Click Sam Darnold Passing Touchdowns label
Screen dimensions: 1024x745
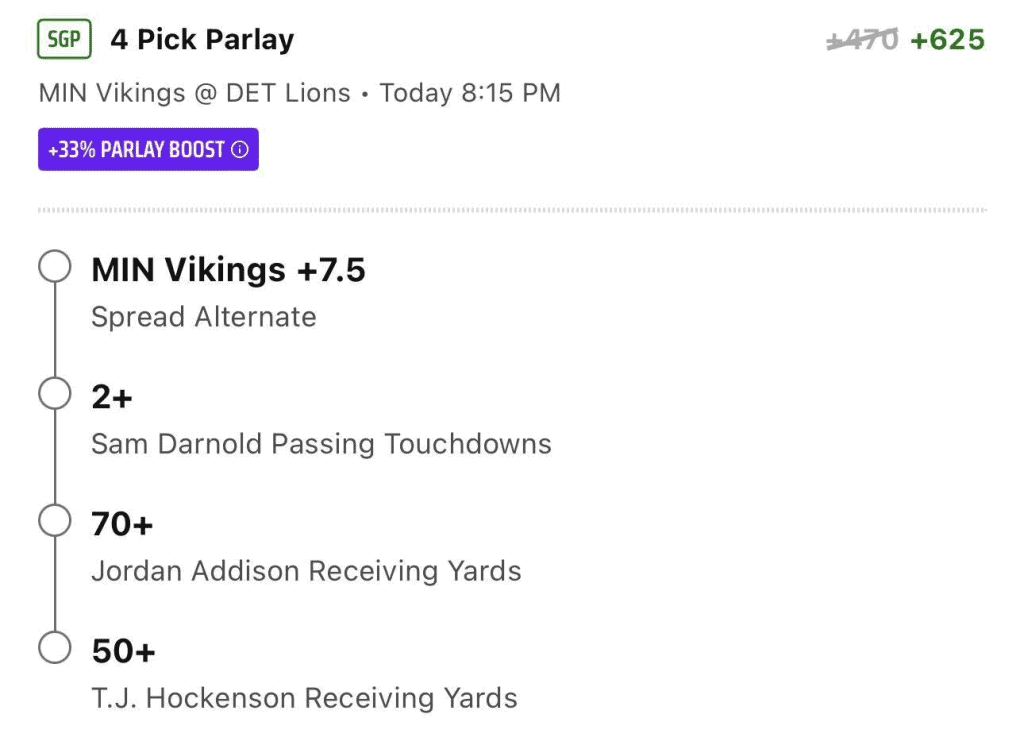tap(321, 445)
